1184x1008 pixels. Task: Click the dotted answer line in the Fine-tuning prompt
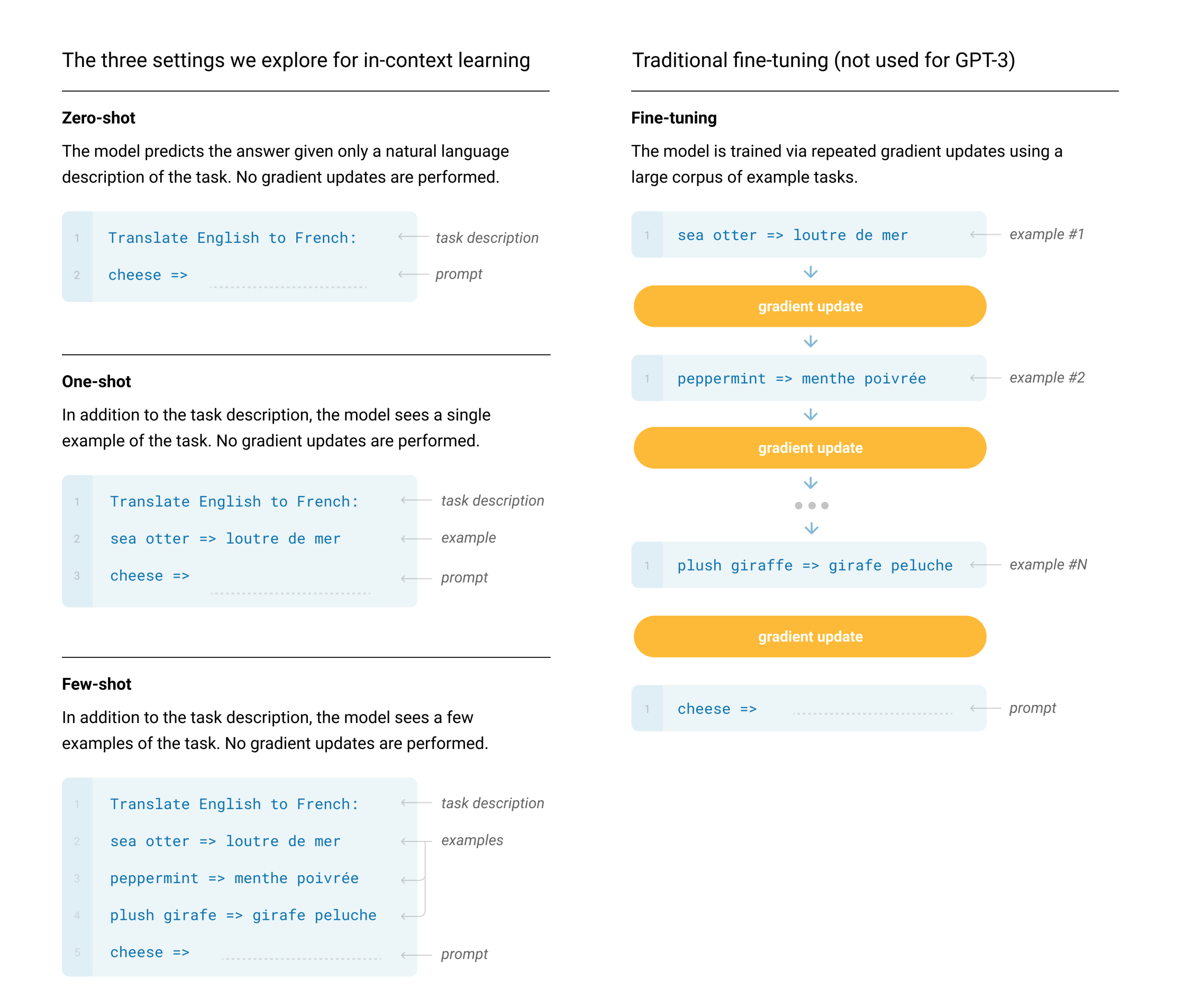click(872, 713)
